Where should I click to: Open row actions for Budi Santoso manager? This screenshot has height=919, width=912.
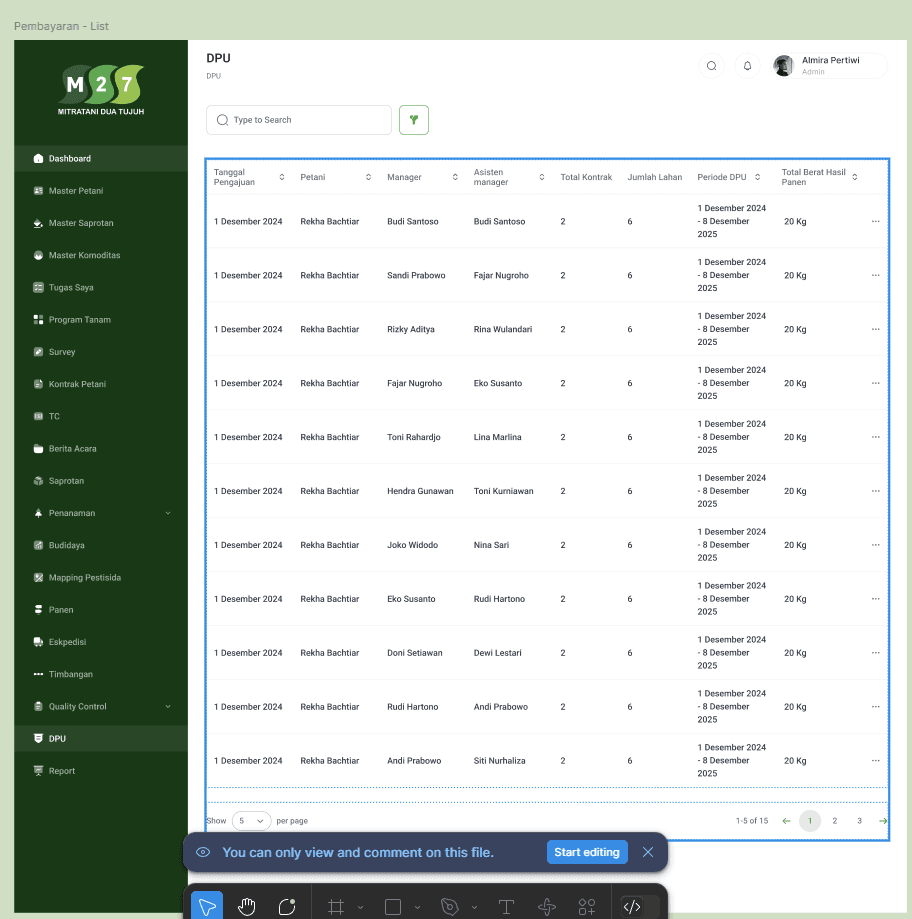(x=876, y=222)
